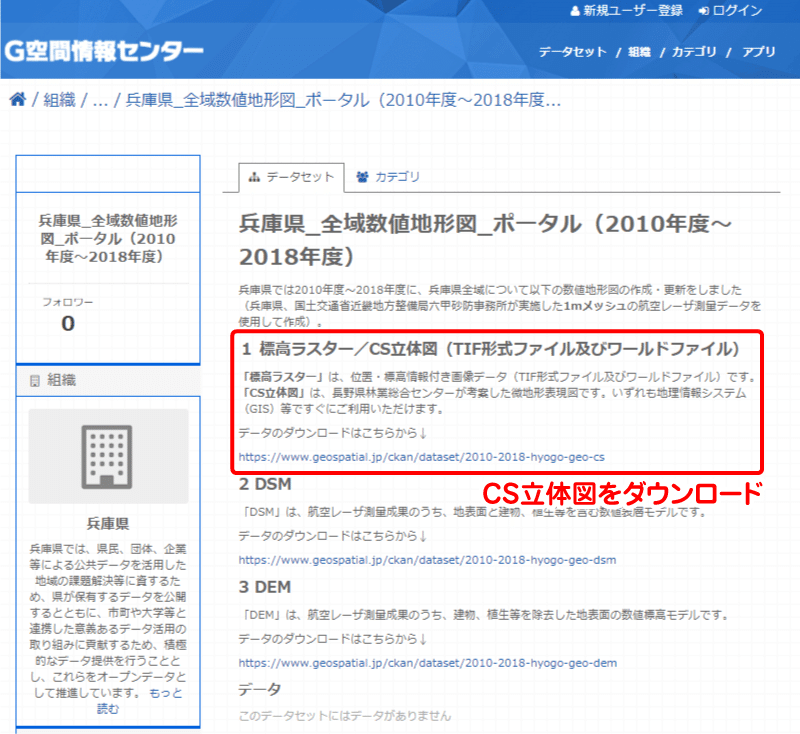Click the 3 DEM heading
The width and height of the screenshot is (800, 734).
[265, 587]
